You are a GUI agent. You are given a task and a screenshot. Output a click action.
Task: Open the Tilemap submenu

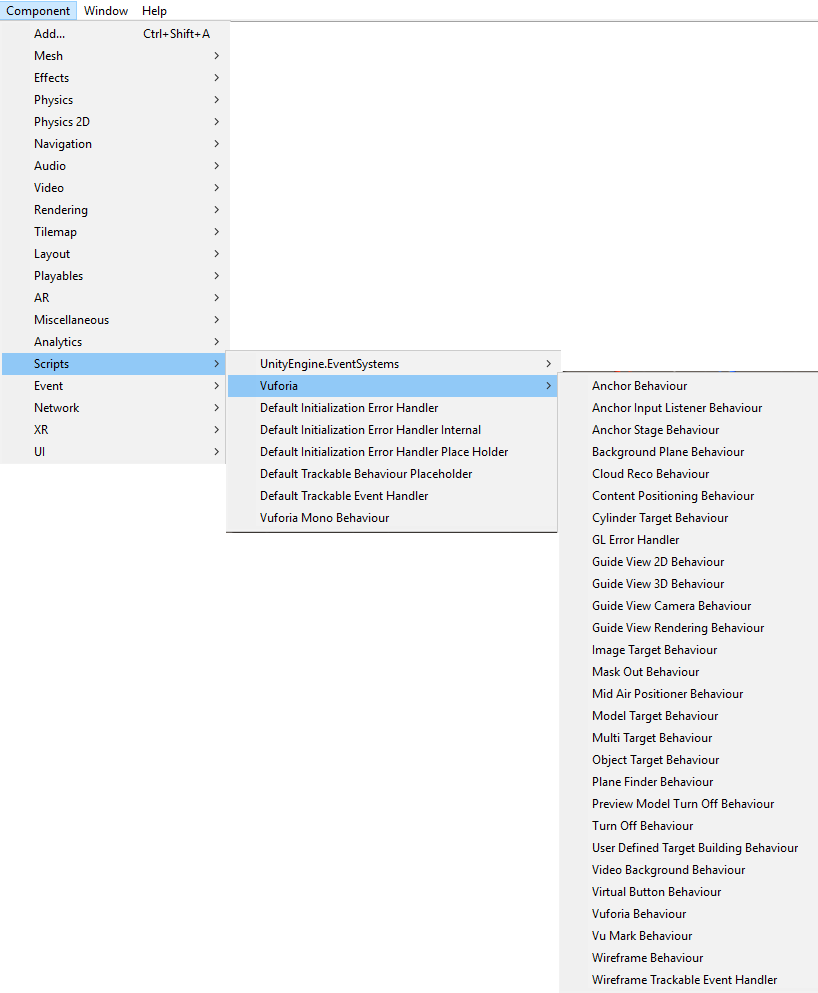114,232
